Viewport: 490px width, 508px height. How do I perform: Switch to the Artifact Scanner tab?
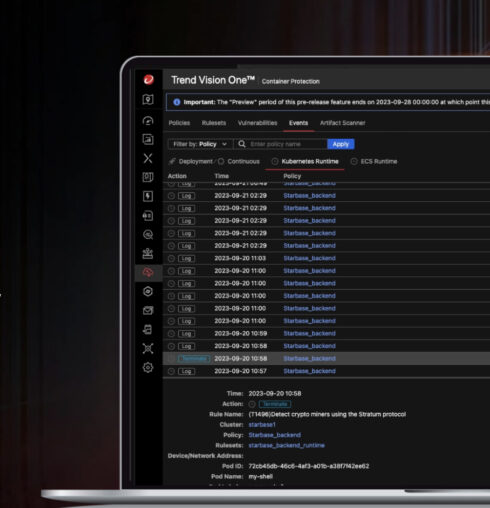pyautogui.click(x=342, y=123)
